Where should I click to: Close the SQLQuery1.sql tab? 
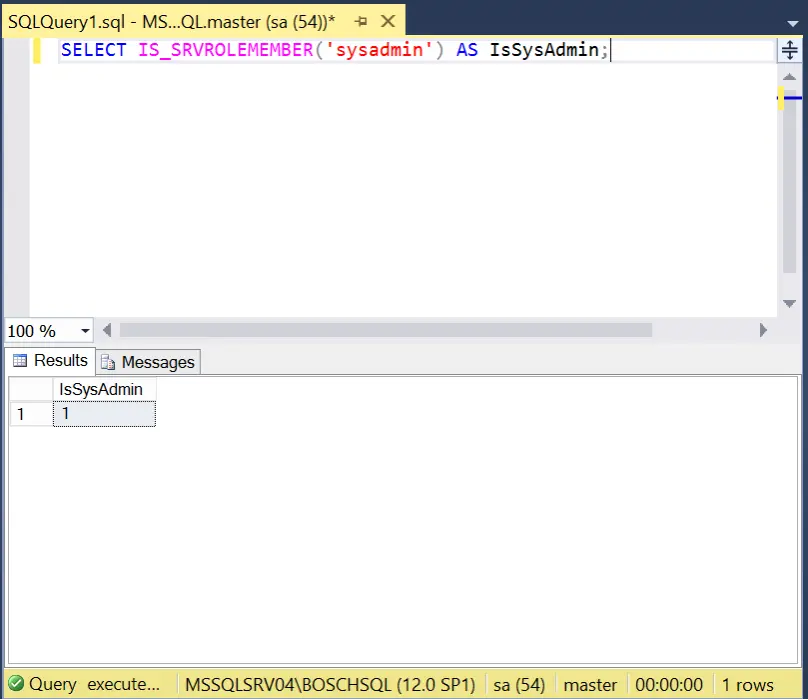[388, 21]
